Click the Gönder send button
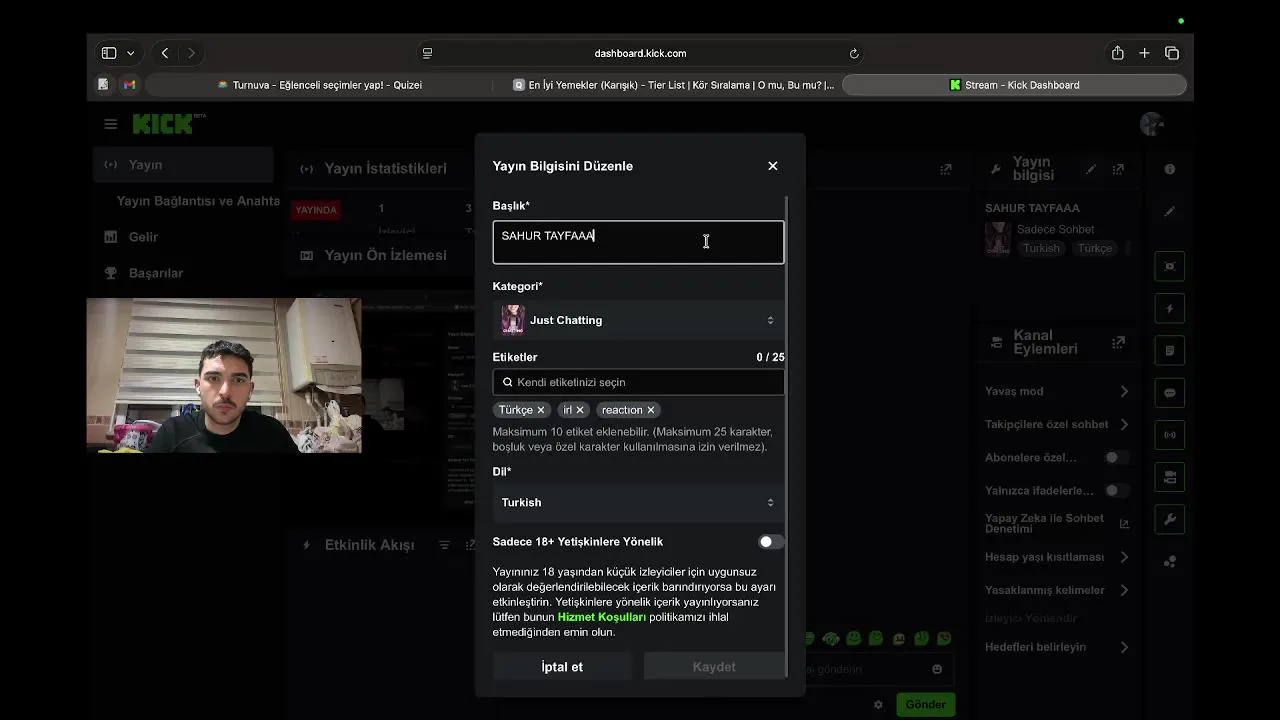This screenshot has width=1280, height=720. click(925, 704)
